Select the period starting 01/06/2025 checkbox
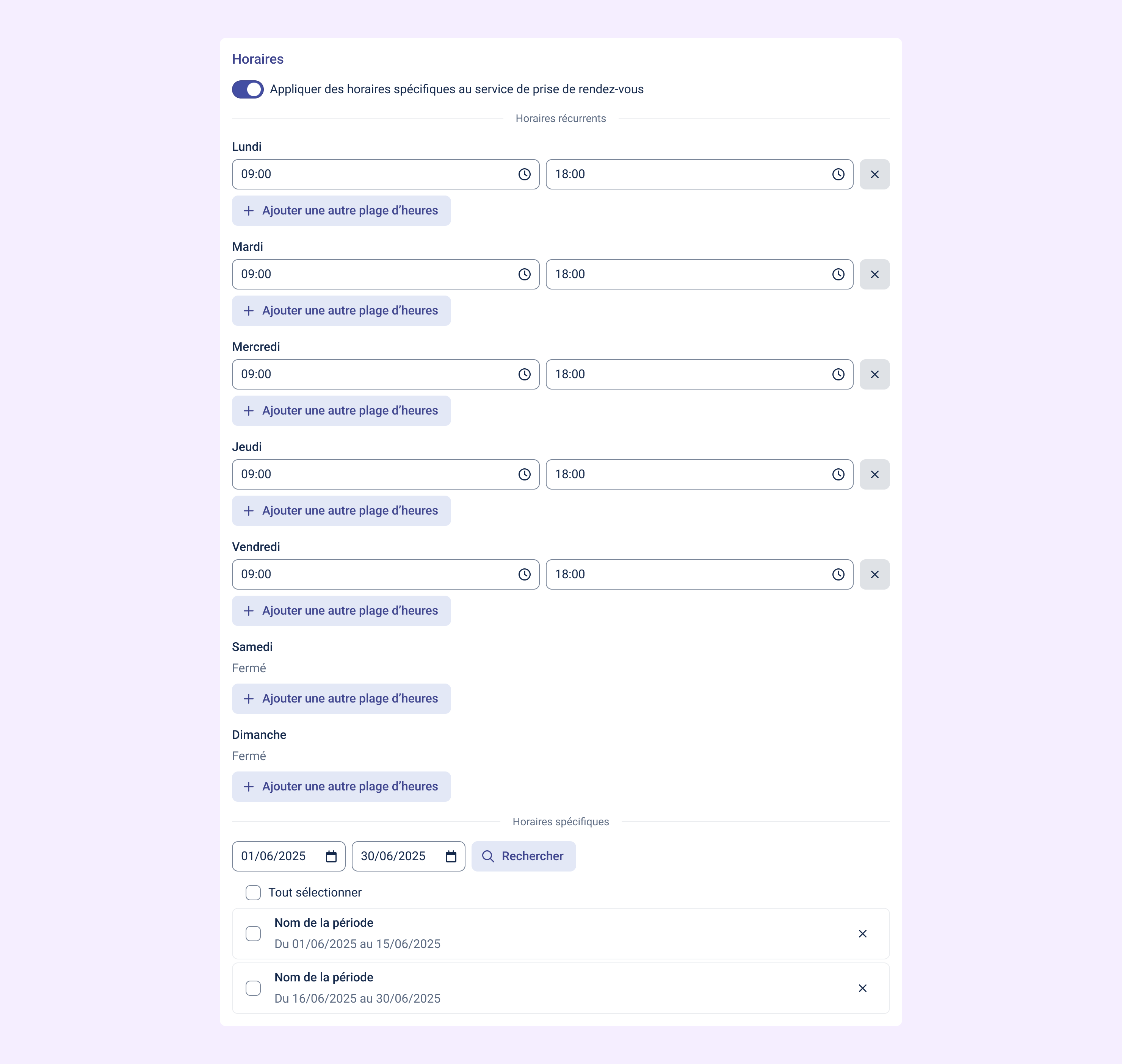Viewport: 1122px width, 1064px height. point(253,934)
